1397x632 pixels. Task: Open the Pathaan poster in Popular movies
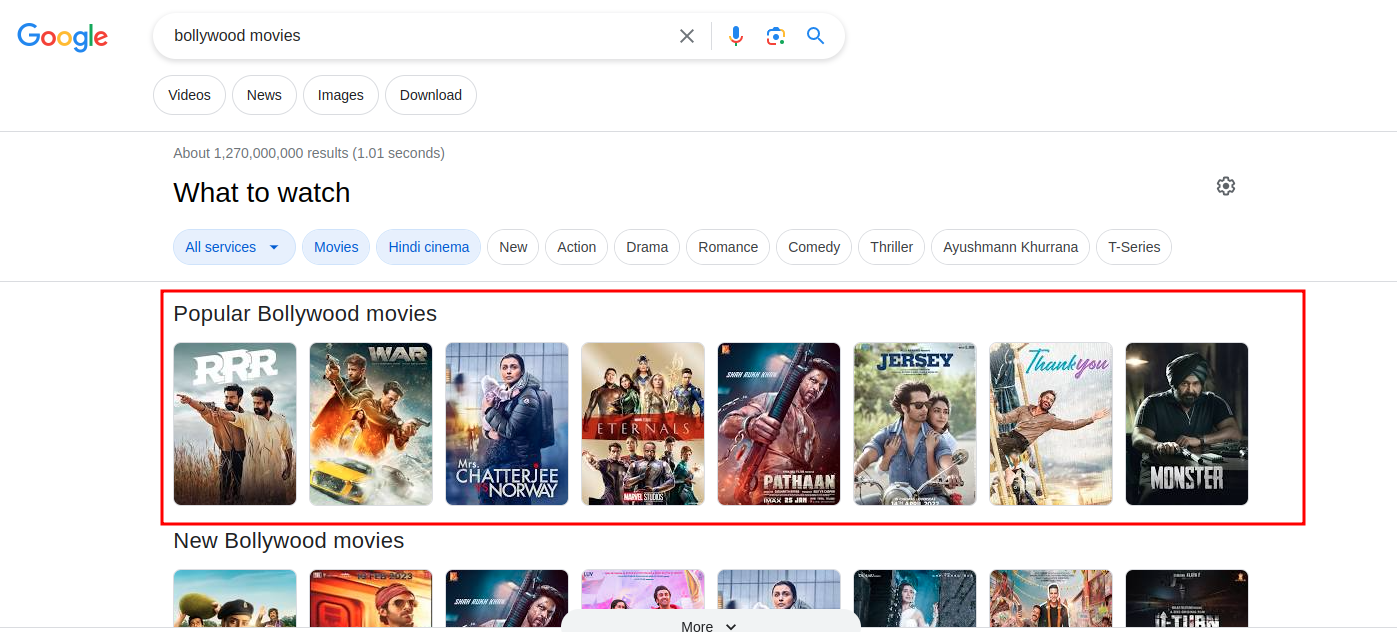779,424
